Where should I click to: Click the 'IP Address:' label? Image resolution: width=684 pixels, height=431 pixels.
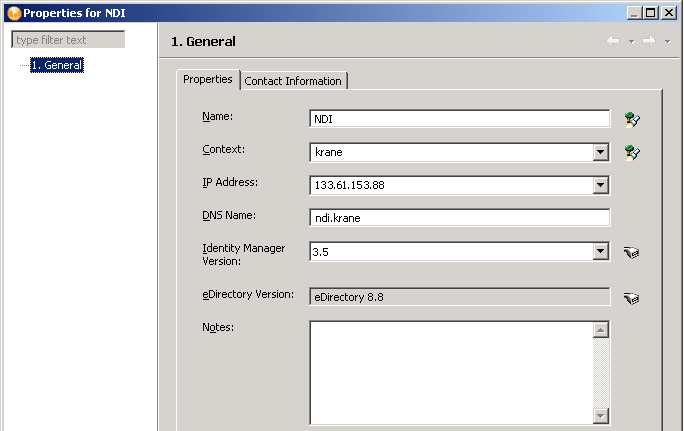(x=230, y=182)
